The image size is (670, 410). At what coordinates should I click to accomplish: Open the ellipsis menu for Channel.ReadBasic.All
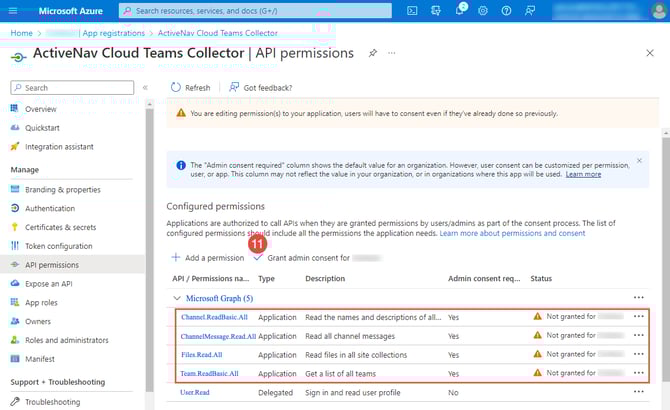639,316
